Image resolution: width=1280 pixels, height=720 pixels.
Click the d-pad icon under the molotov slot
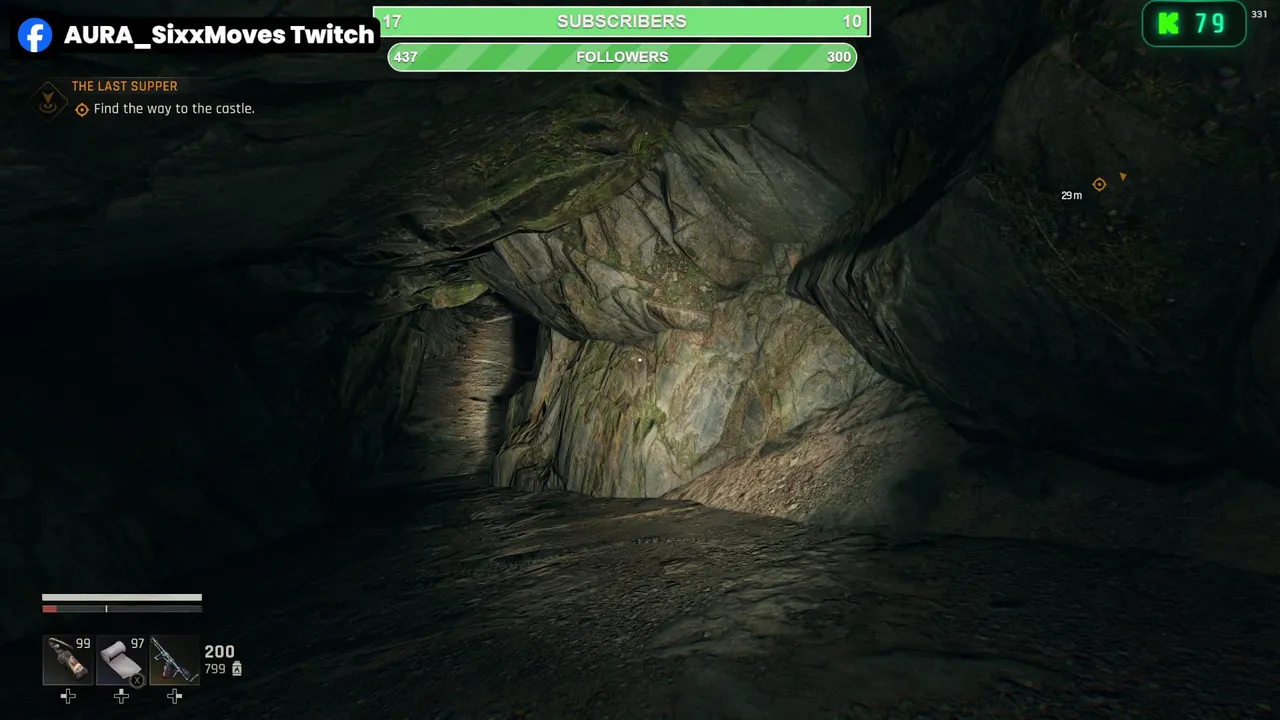tap(68, 696)
